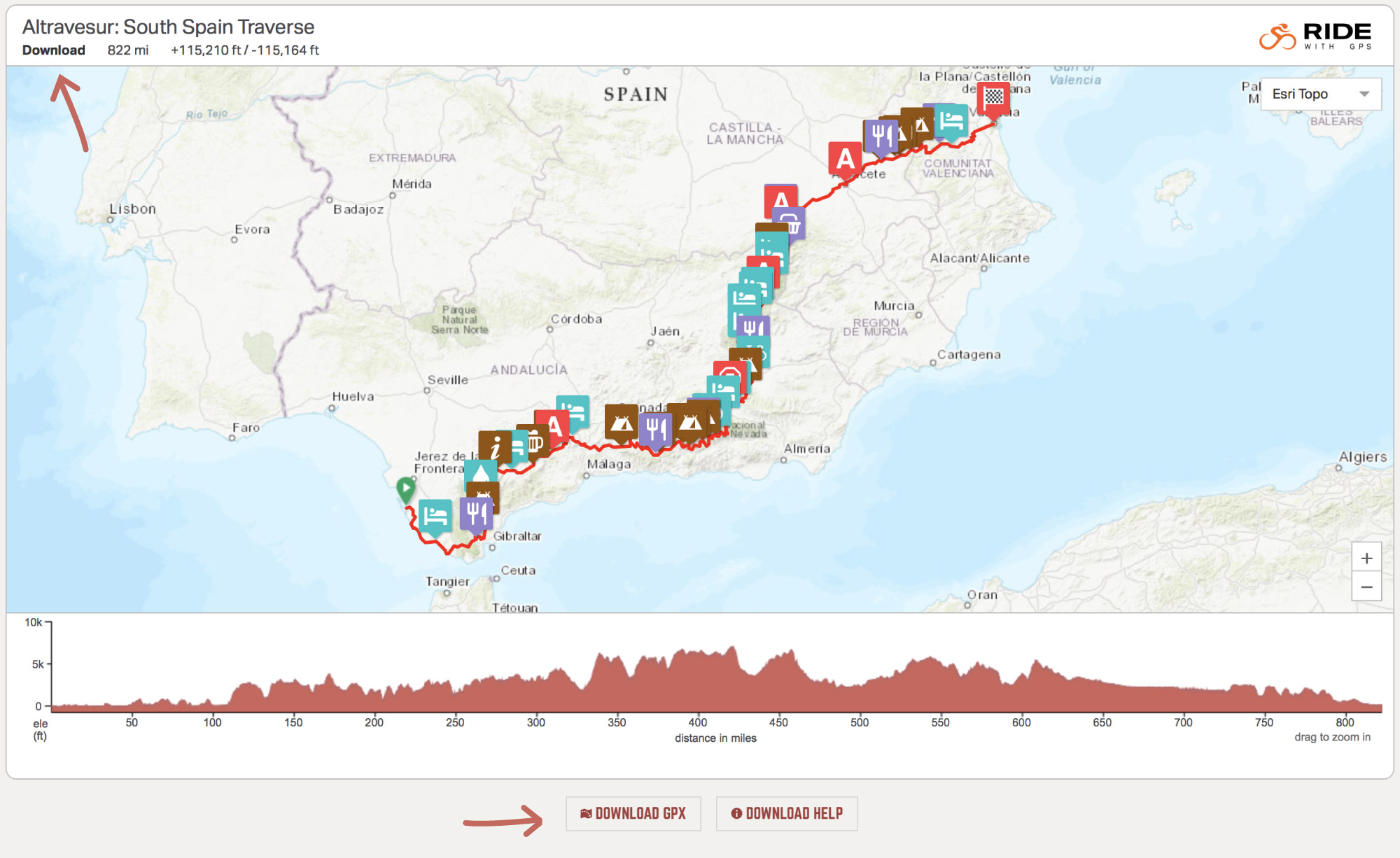Select the restaurant marker near Gibraltar
The image size is (1400, 858).
click(x=476, y=514)
